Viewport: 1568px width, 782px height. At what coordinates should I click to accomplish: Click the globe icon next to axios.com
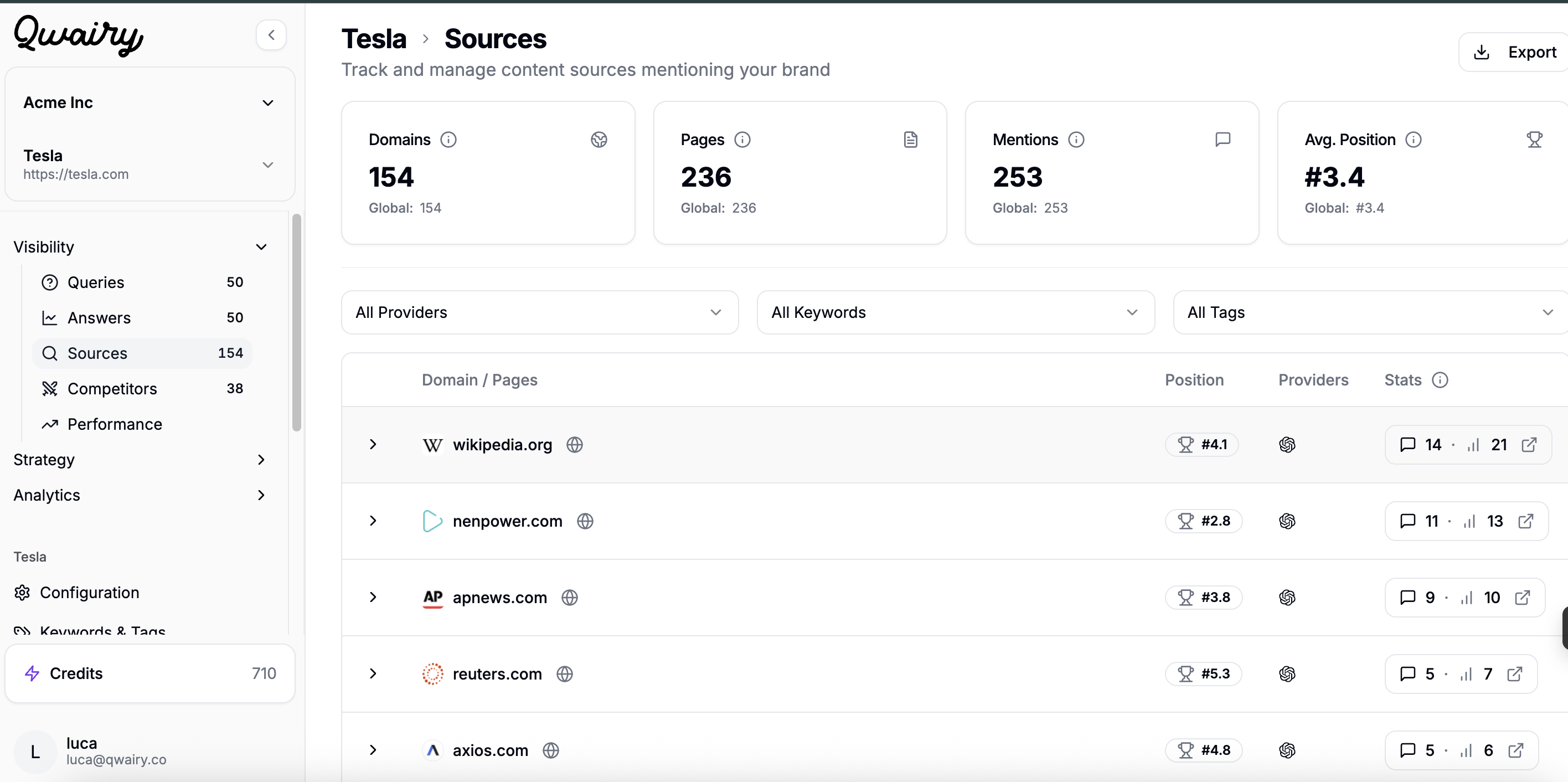coord(551,750)
